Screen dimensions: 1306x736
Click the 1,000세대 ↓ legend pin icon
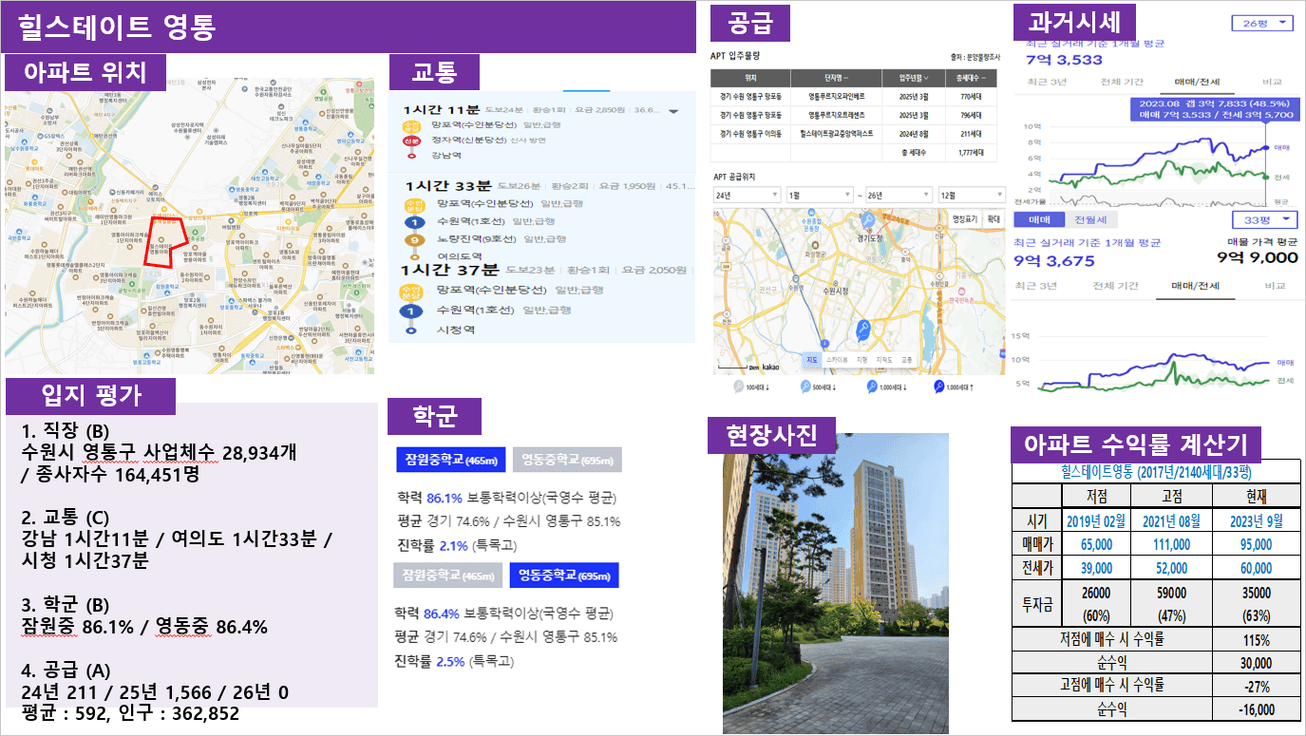(x=872, y=386)
